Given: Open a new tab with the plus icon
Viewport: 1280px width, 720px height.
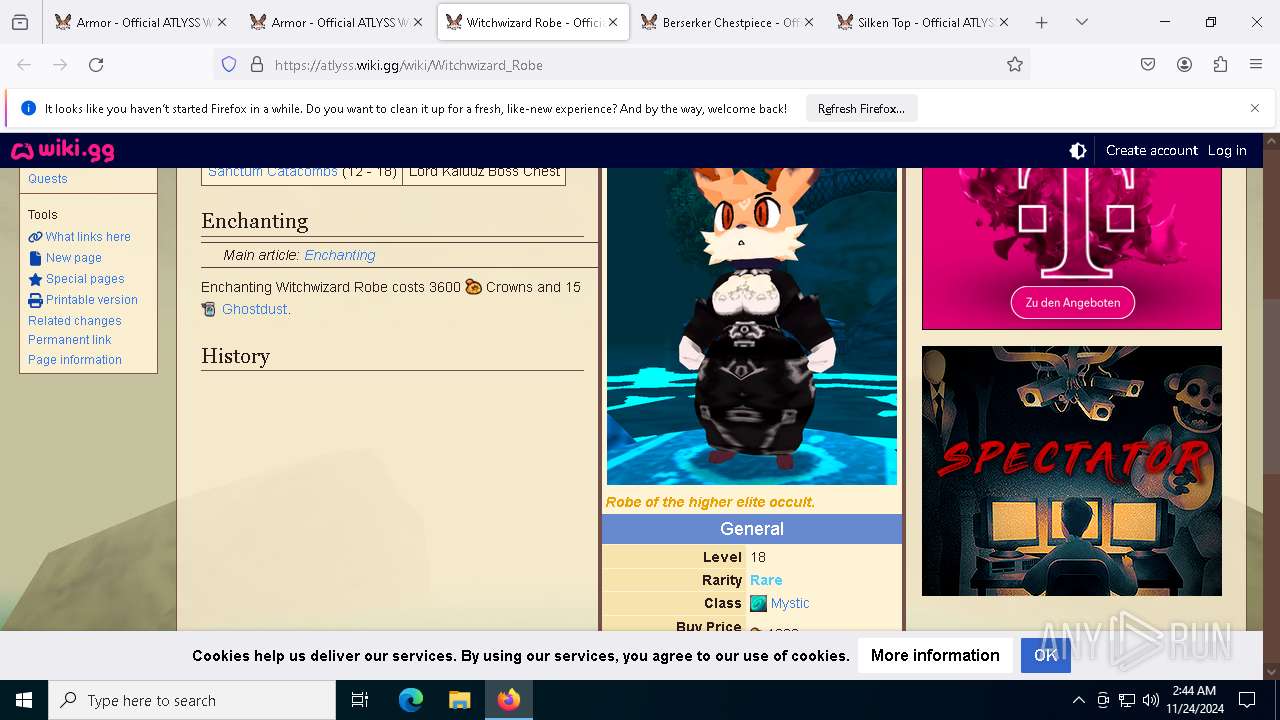Looking at the screenshot, I should coord(1041,22).
